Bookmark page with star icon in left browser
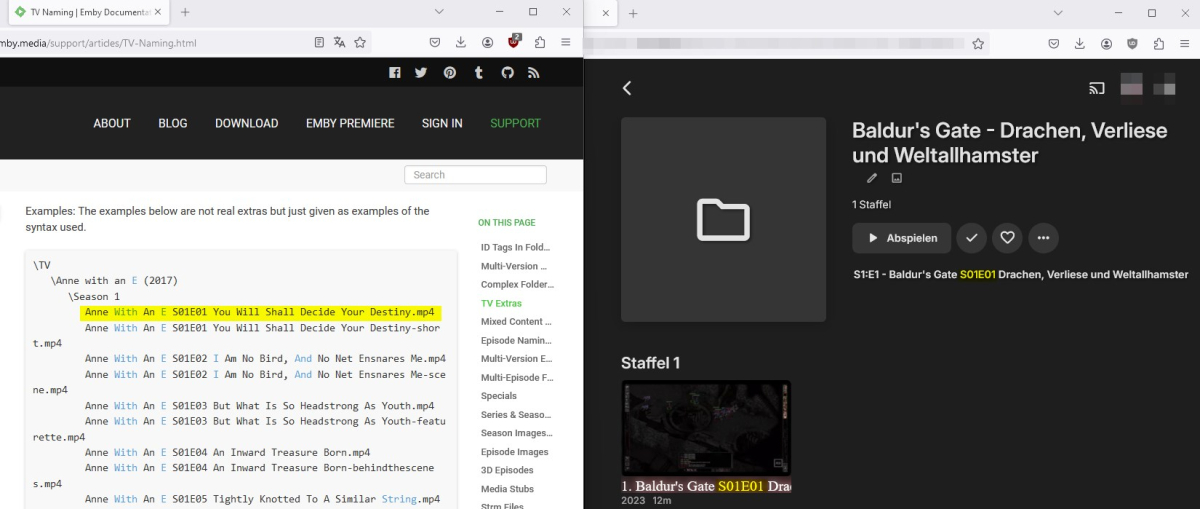 (x=360, y=43)
